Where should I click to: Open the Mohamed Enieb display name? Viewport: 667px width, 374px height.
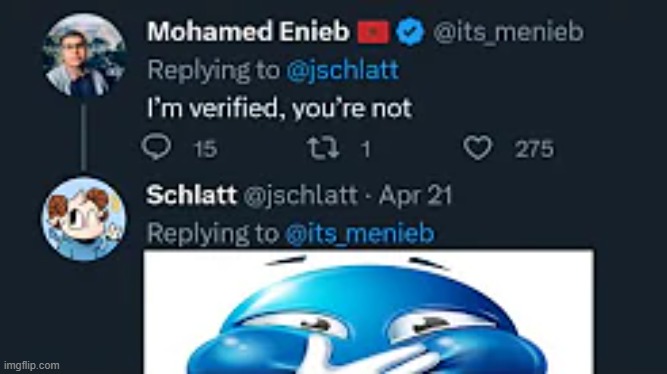click(248, 32)
